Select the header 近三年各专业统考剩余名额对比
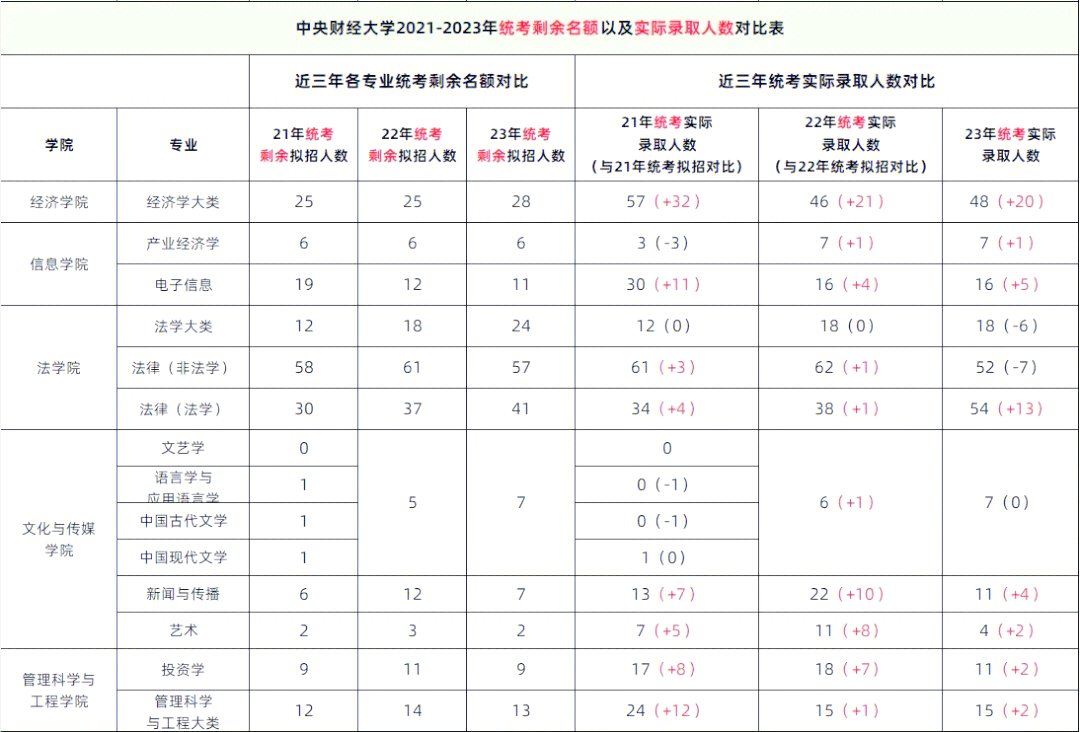The height and width of the screenshot is (732, 1080). pyautogui.click(x=412, y=81)
